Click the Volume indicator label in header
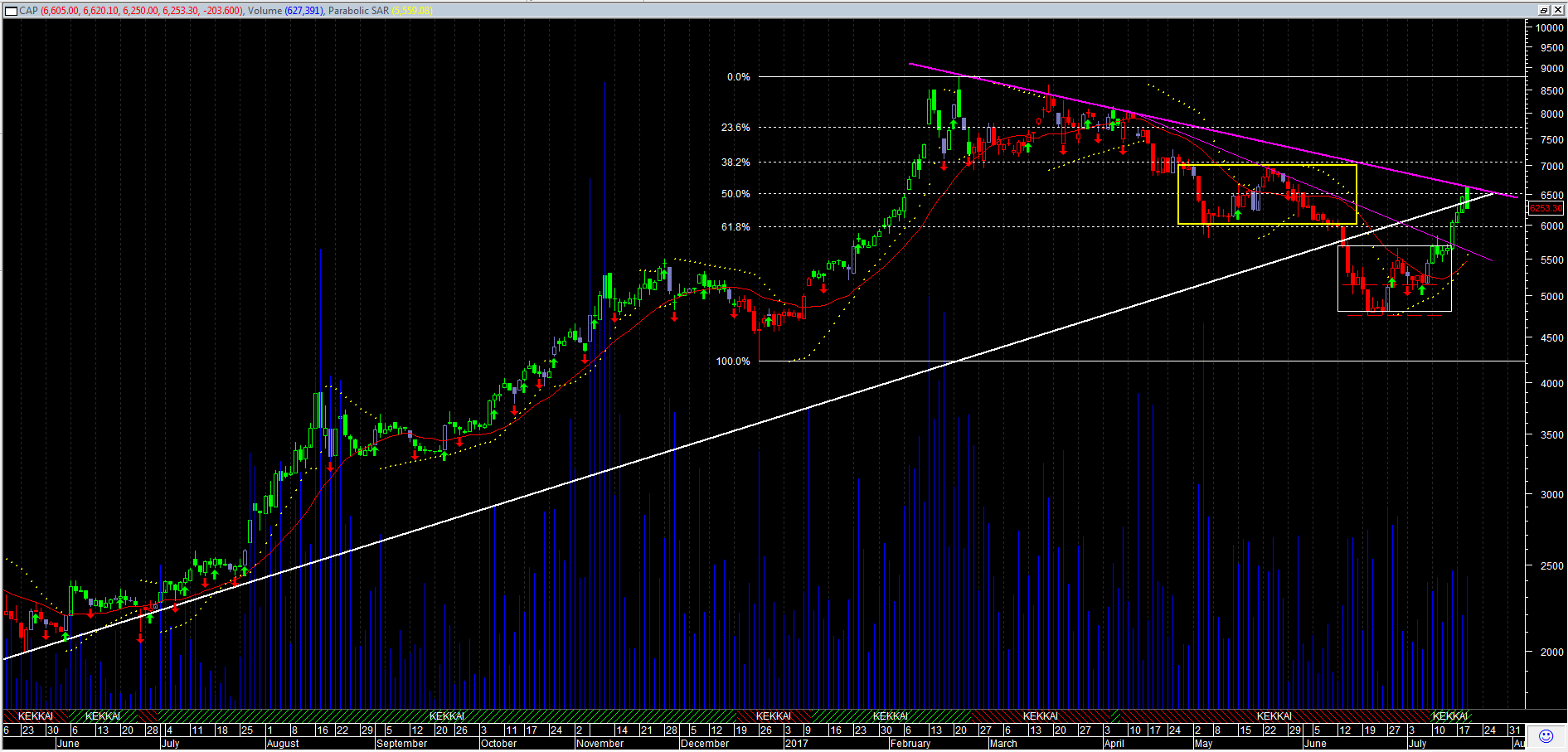Image resolution: width=1568 pixels, height=752 pixels. tap(265, 11)
